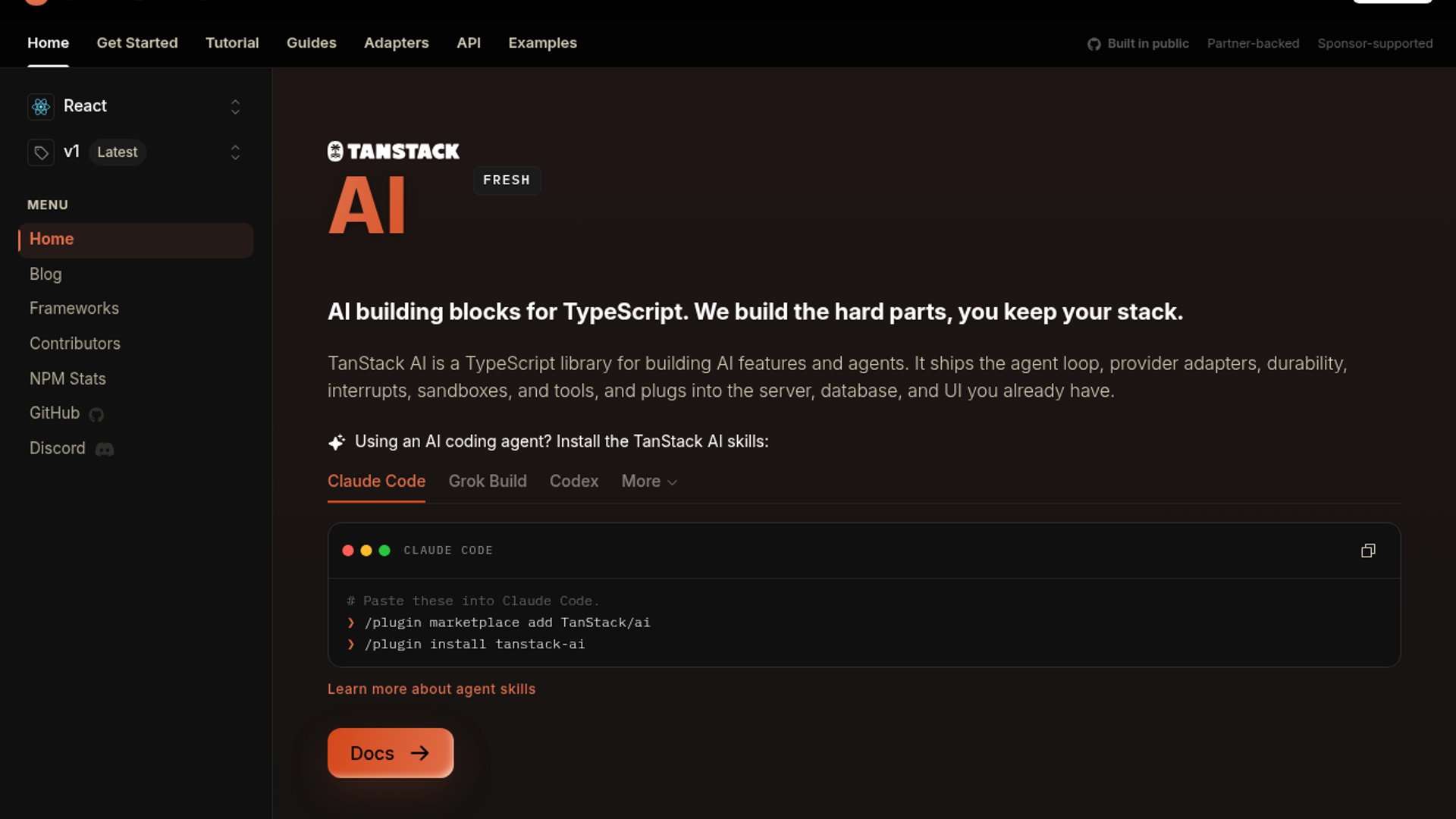Open API in the top navigation
The height and width of the screenshot is (819, 1456).
(469, 43)
